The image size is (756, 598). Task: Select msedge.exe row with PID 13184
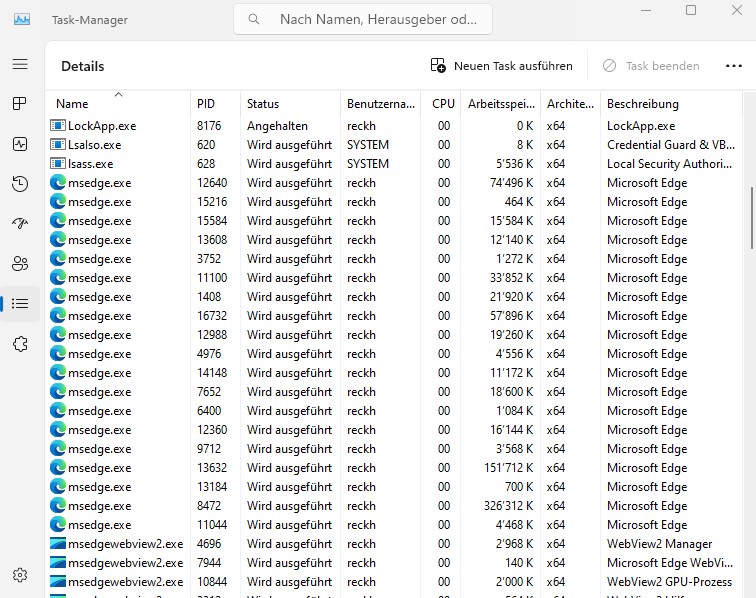click(x=394, y=487)
